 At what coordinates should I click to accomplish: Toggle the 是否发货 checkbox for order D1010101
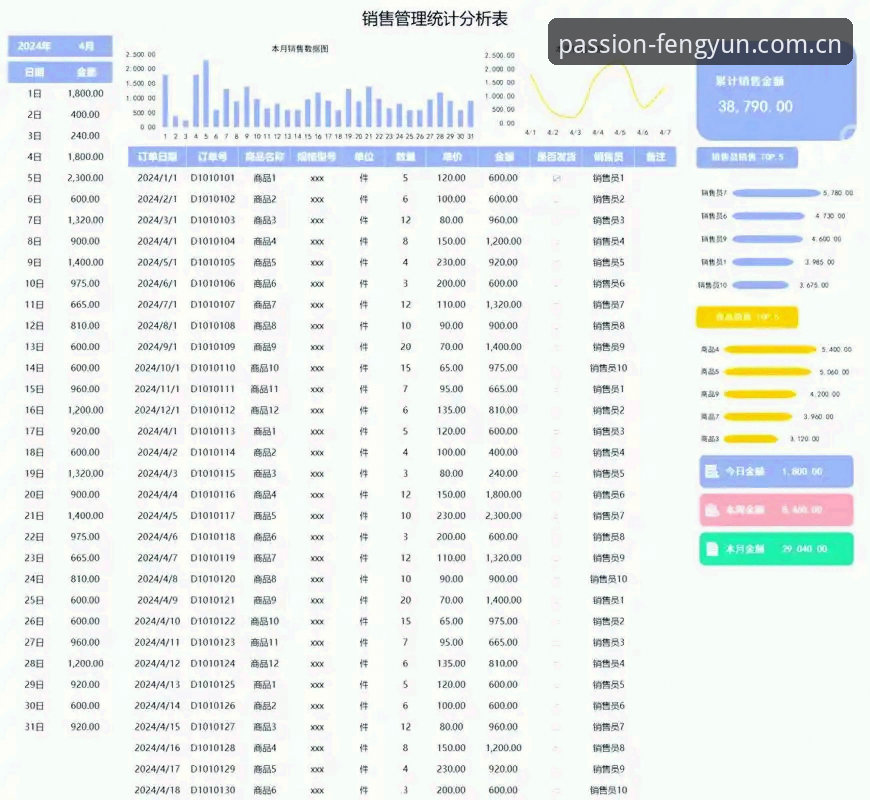[x=557, y=178]
